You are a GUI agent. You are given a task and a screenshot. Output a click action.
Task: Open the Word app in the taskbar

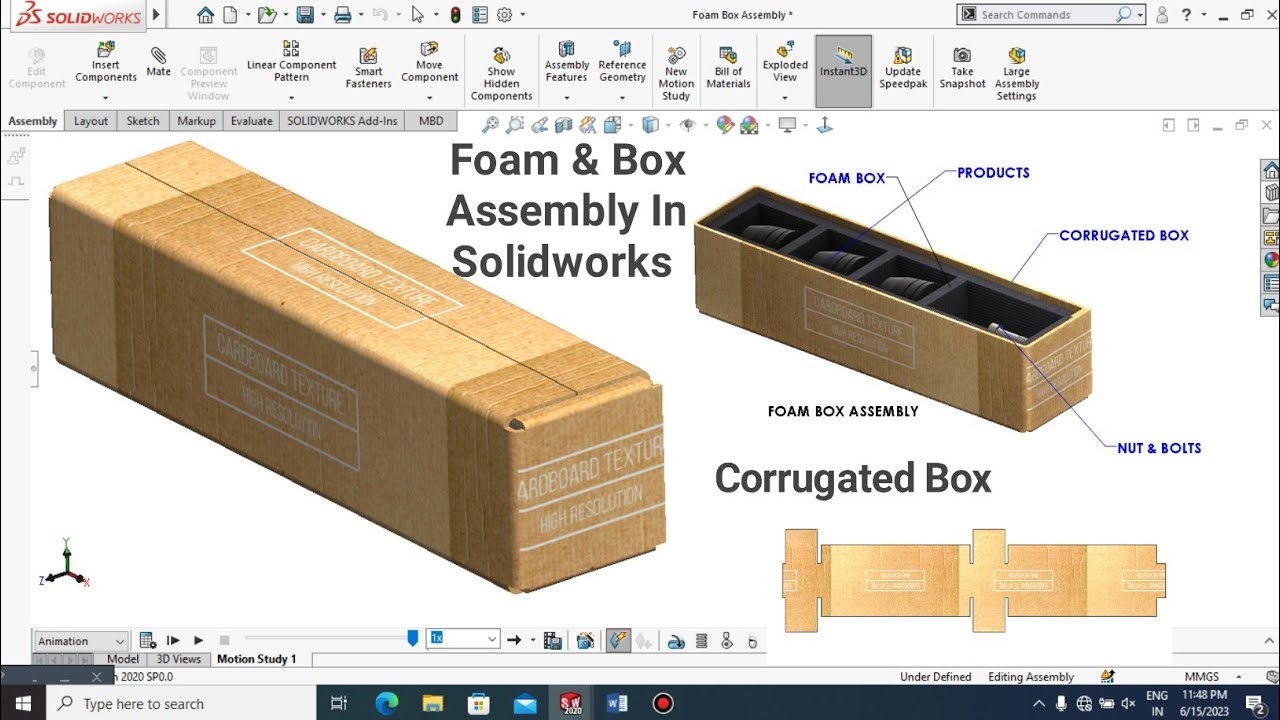[617, 704]
